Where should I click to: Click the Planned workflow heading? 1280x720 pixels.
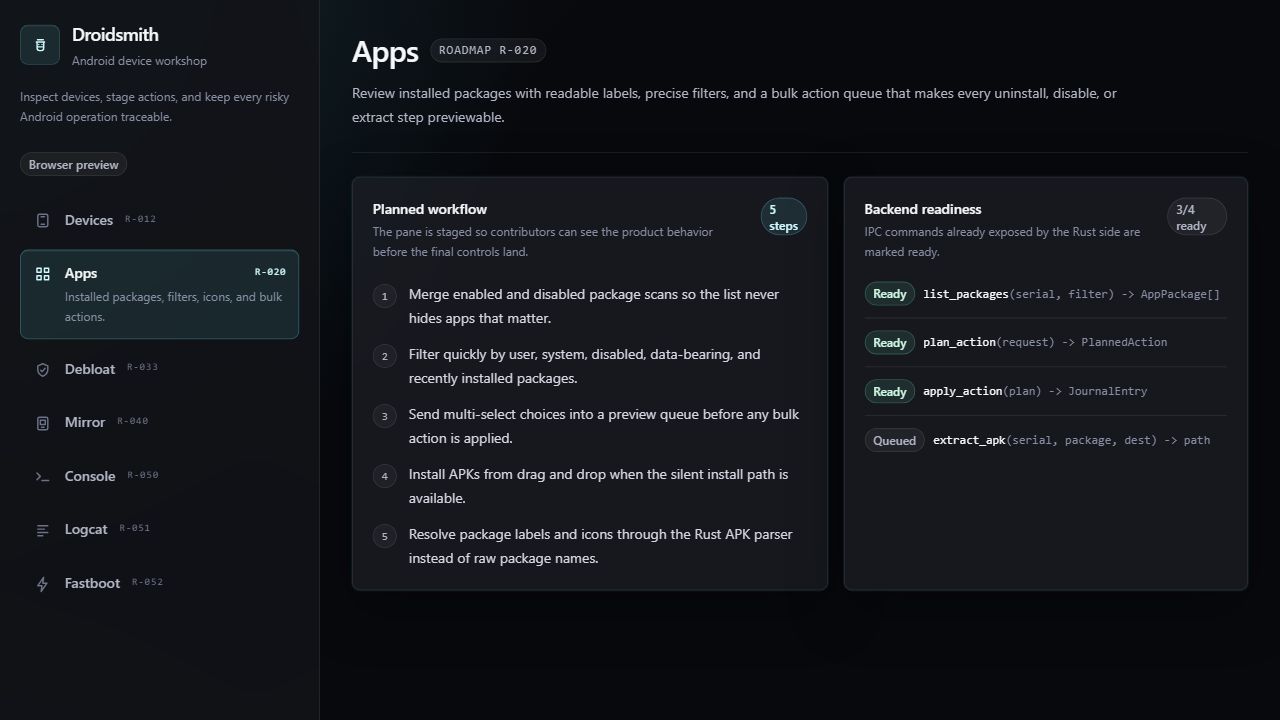430,209
